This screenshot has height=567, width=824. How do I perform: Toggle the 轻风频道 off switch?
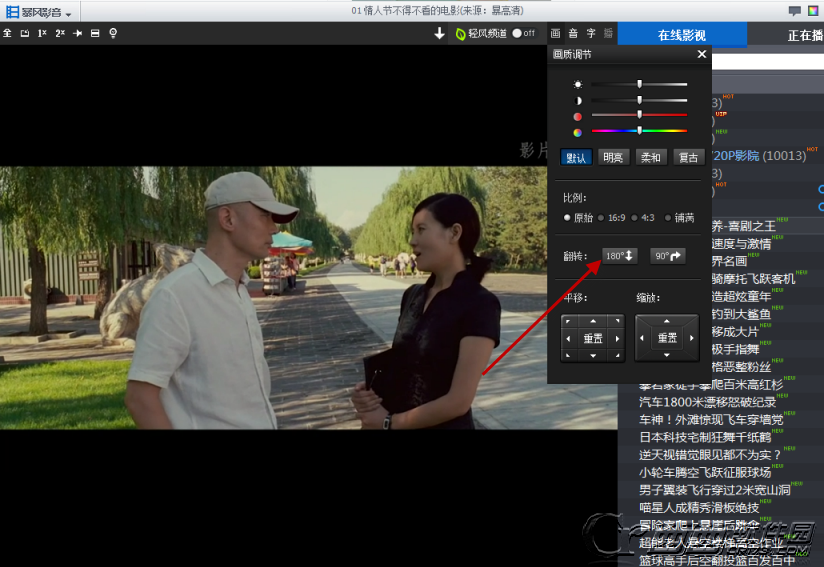523,33
